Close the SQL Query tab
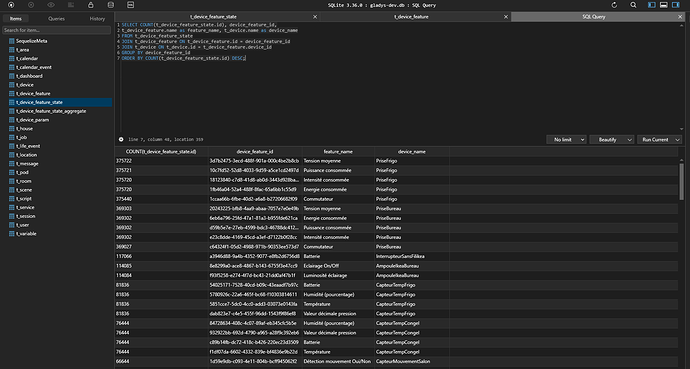690x369 pixels. (680, 17)
